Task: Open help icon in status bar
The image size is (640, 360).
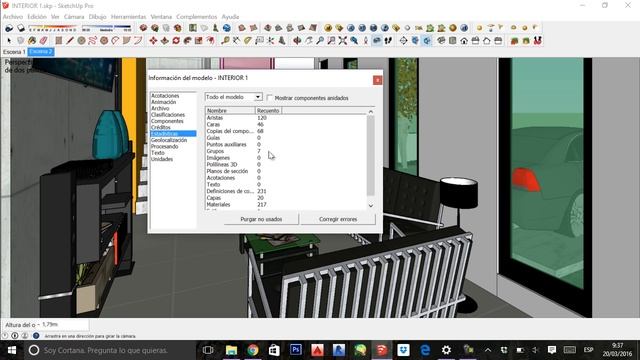Action: 36,336
